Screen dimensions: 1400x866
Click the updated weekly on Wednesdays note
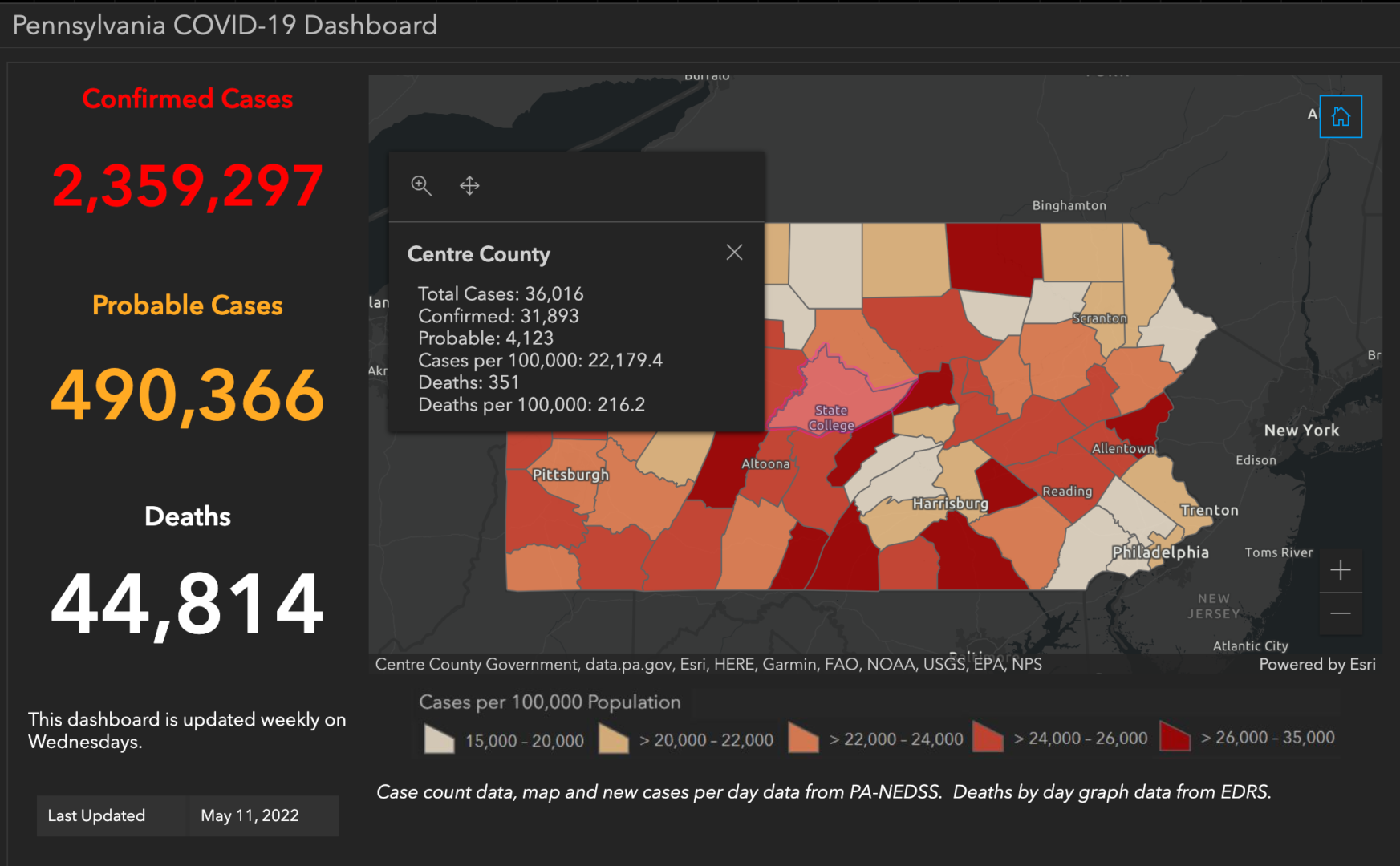click(x=187, y=730)
